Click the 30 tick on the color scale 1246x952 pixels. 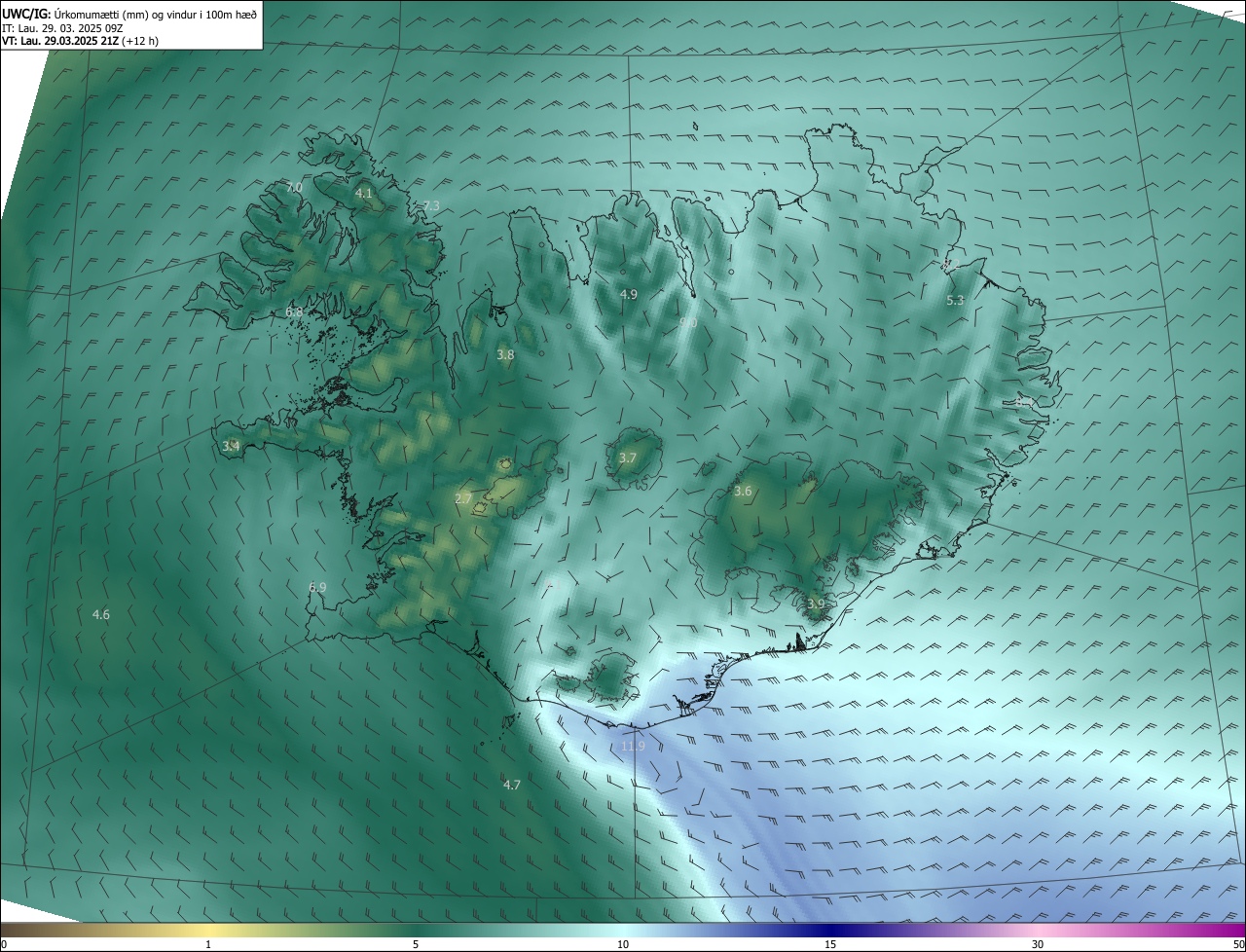tap(1038, 944)
